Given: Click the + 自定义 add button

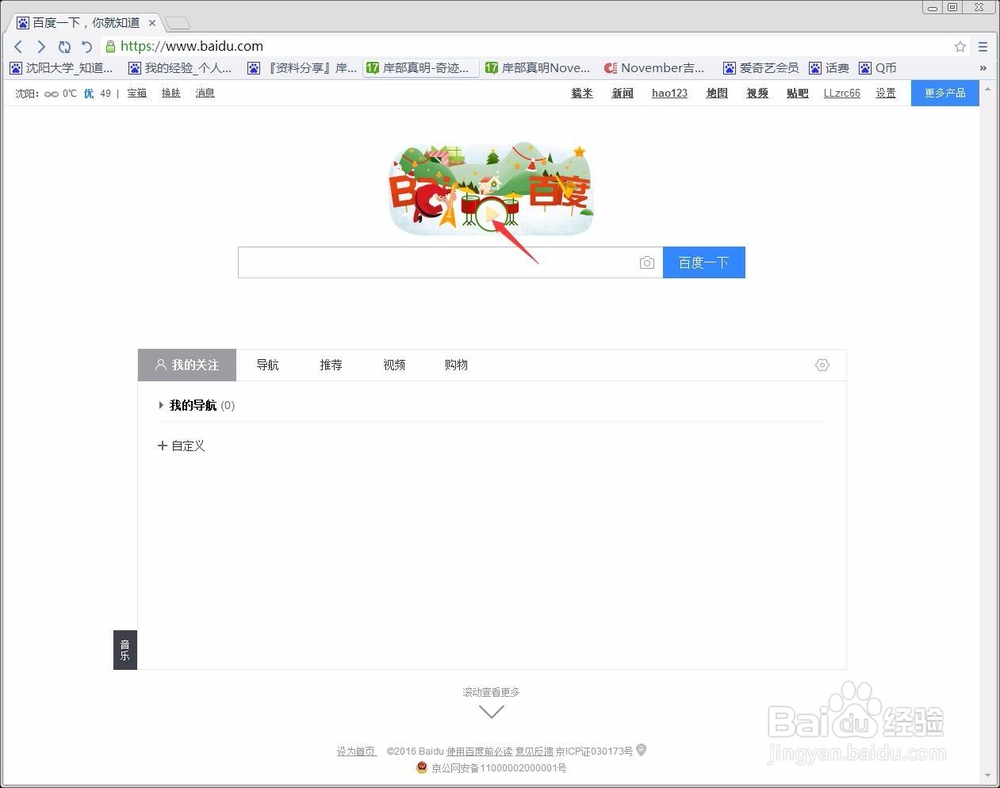Looking at the screenshot, I should [181, 446].
